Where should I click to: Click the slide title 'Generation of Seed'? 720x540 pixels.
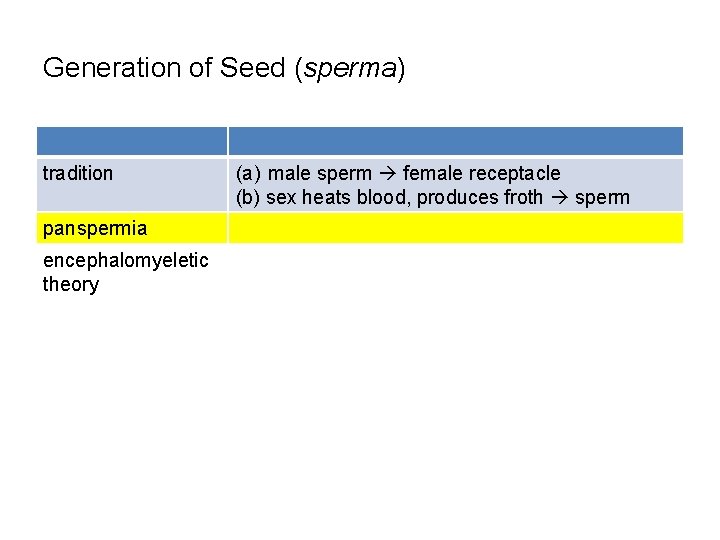tap(223, 68)
